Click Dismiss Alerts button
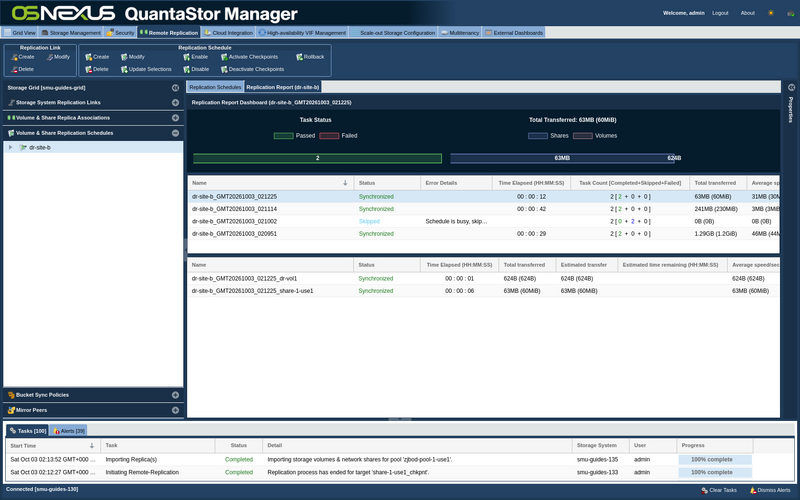Image resolution: width=800 pixels, height=500 pixels. pyautogui.click(x=770, y=490)
